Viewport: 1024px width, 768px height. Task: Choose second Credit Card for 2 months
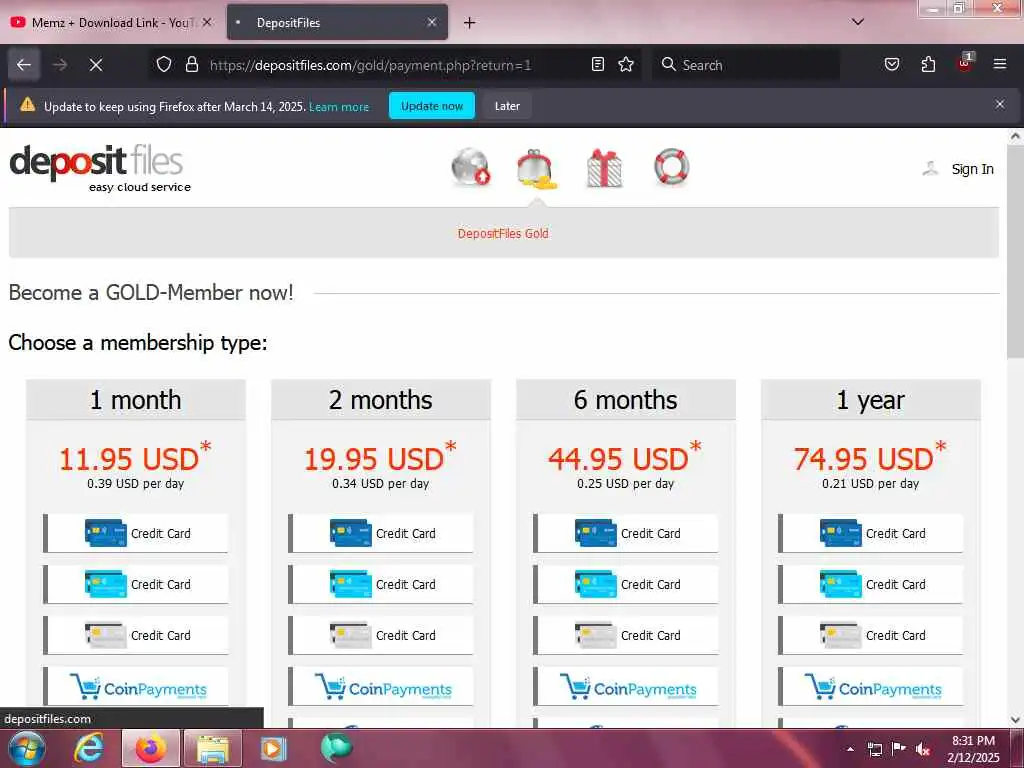point(381,584)
